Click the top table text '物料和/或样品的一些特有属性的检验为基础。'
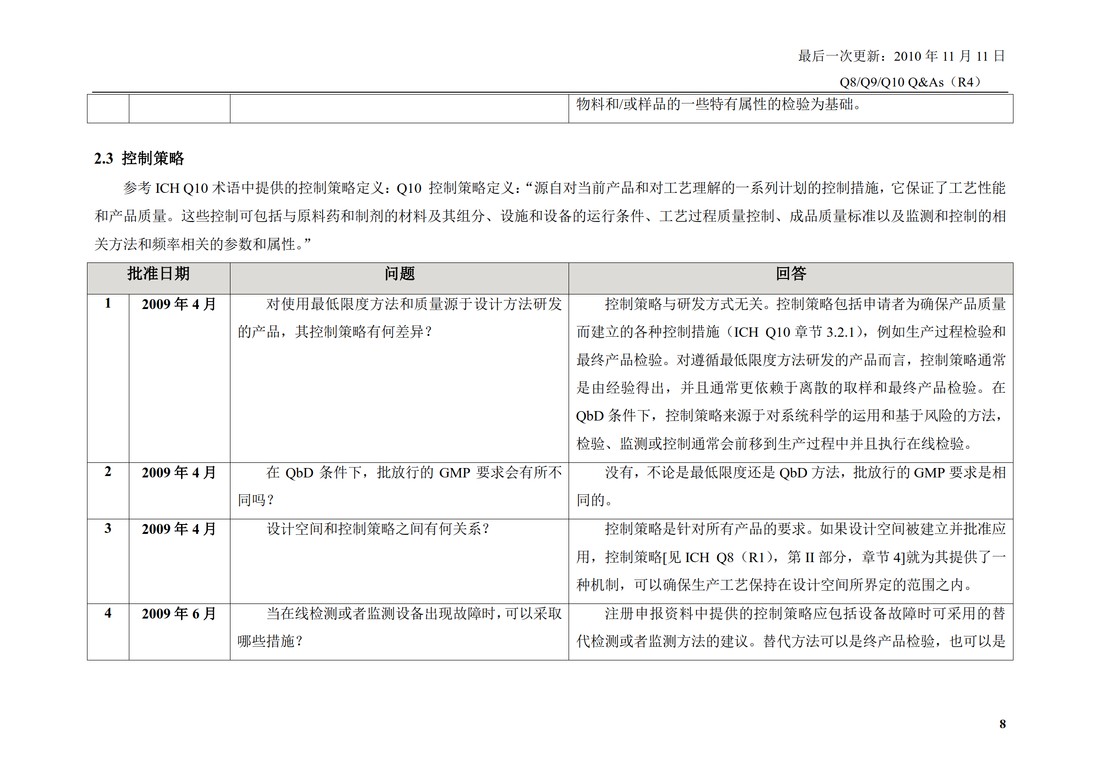 719,105
